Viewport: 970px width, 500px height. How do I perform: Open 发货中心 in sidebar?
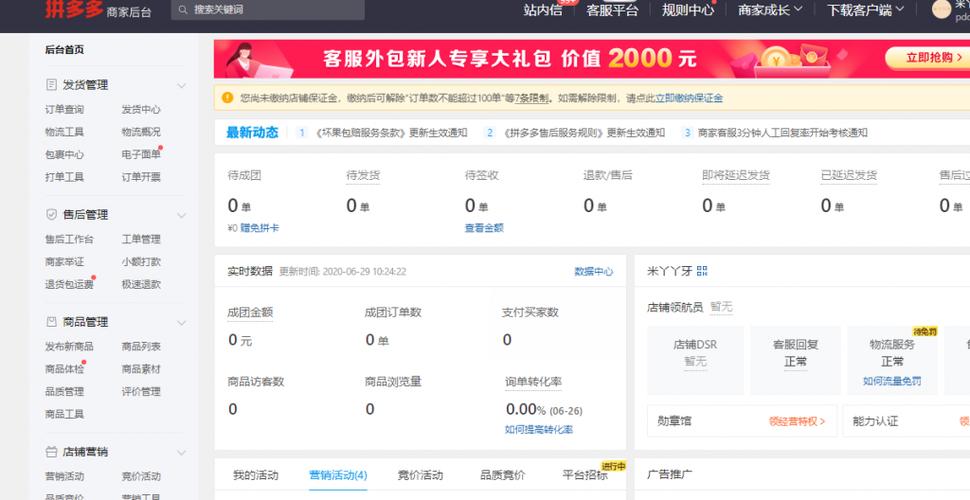click(x=141, y=110)
